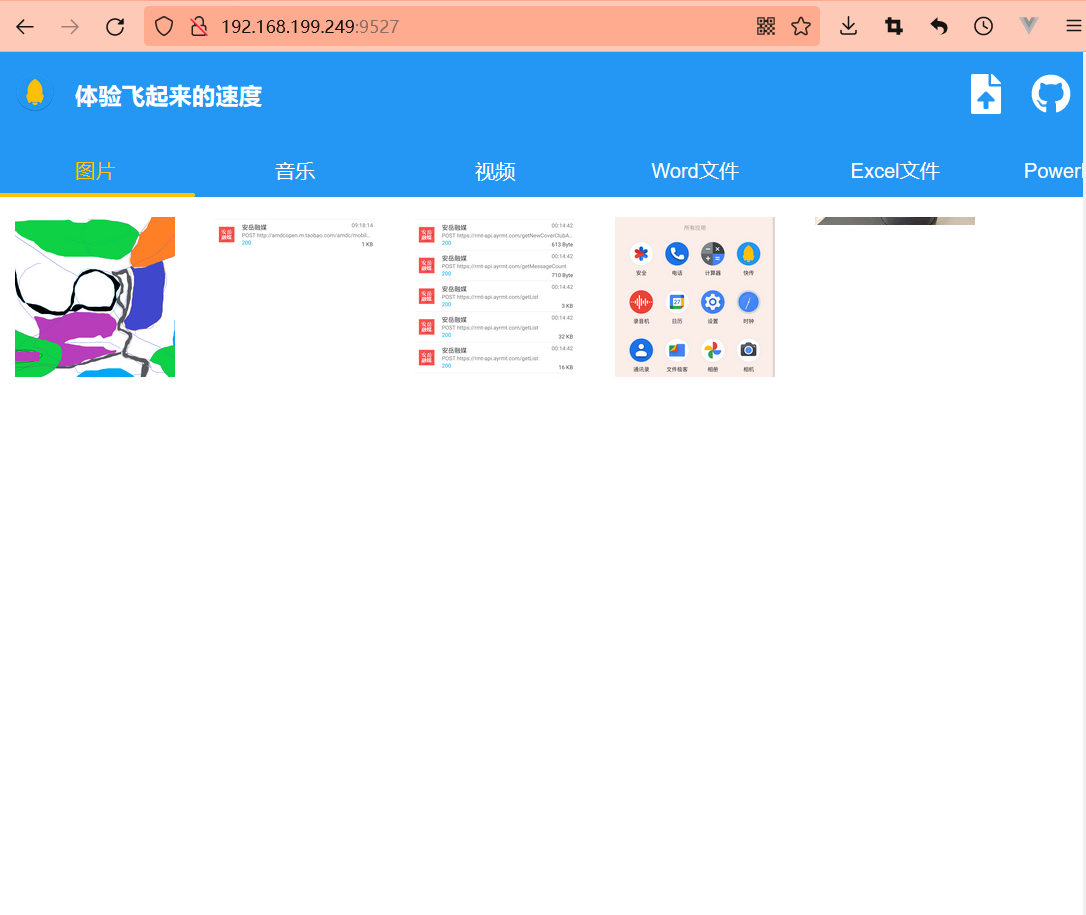Open the thumbnail listing five POST requests

(495, 297)
